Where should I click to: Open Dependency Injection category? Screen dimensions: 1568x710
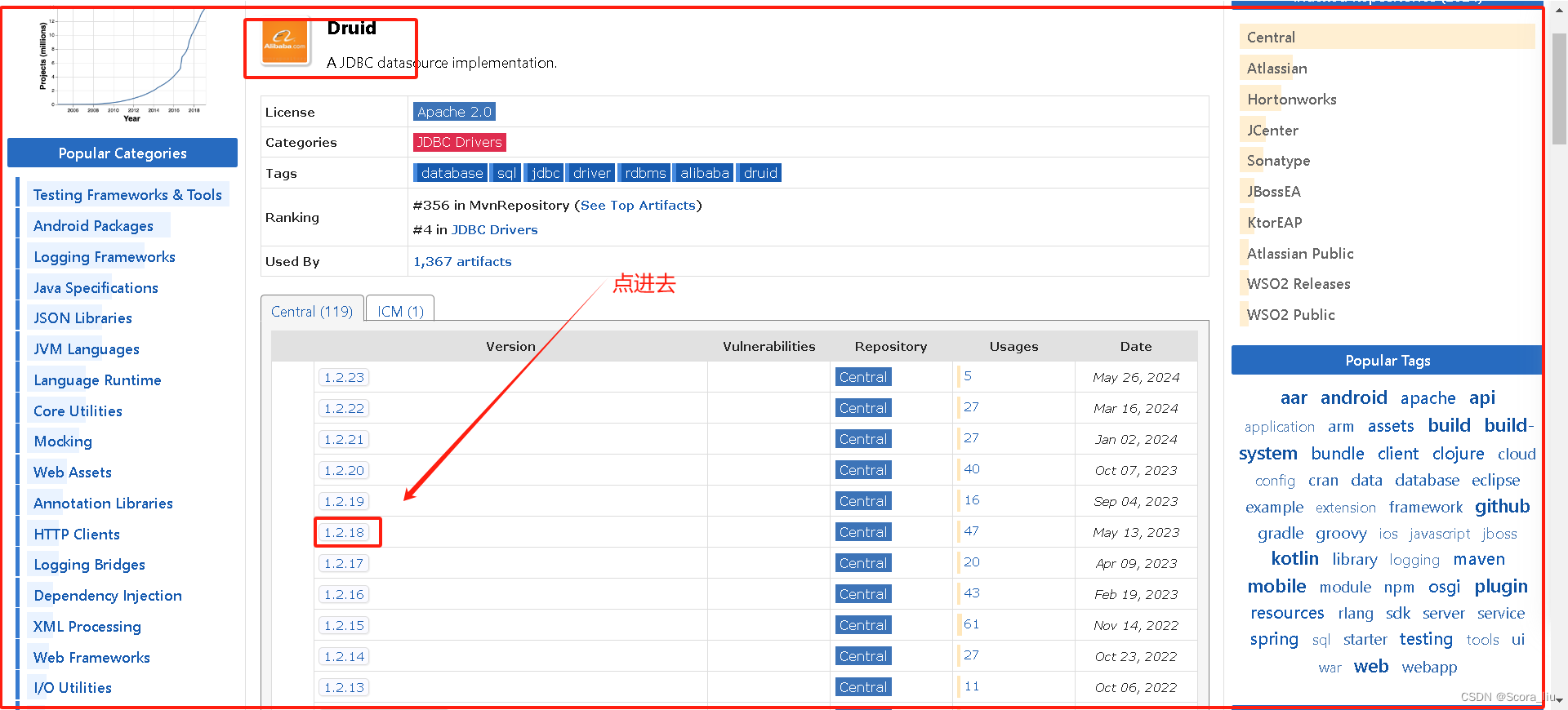[108, 596]
